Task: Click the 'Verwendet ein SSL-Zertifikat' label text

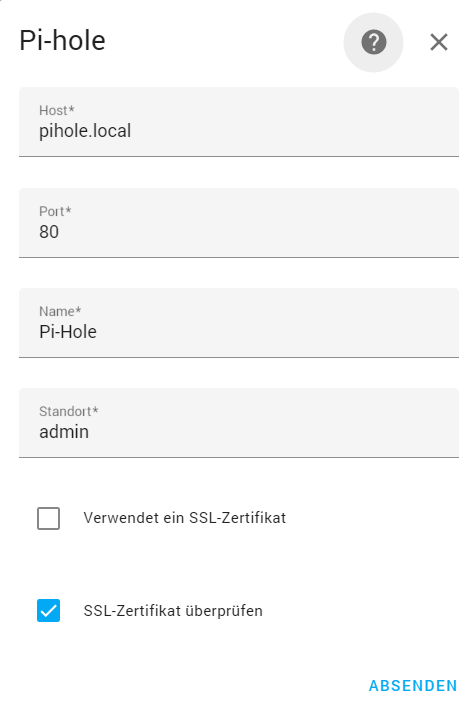Action: (184, 518)
